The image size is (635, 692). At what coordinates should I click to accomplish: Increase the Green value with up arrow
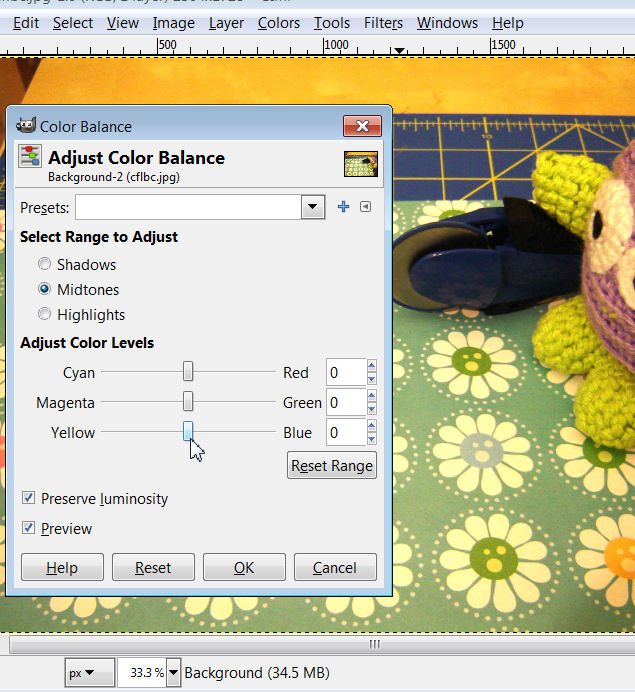click(x=372, y=395)
